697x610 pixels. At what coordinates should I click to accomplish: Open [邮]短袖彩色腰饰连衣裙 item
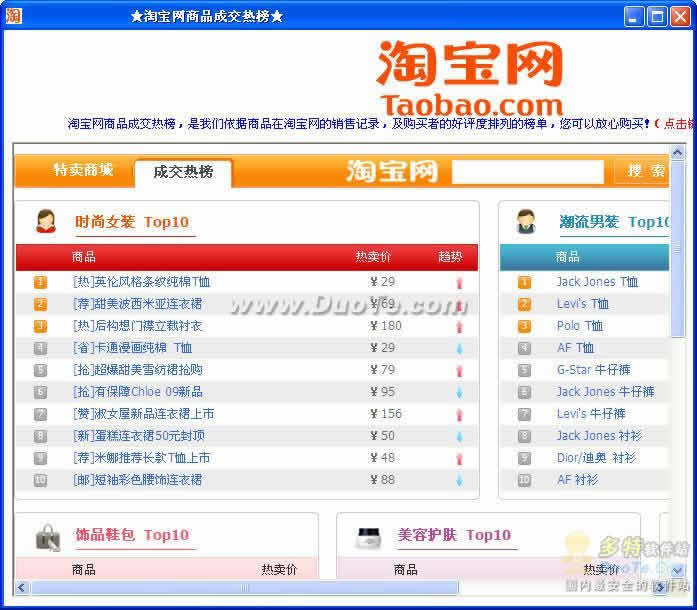coord(137,480)
